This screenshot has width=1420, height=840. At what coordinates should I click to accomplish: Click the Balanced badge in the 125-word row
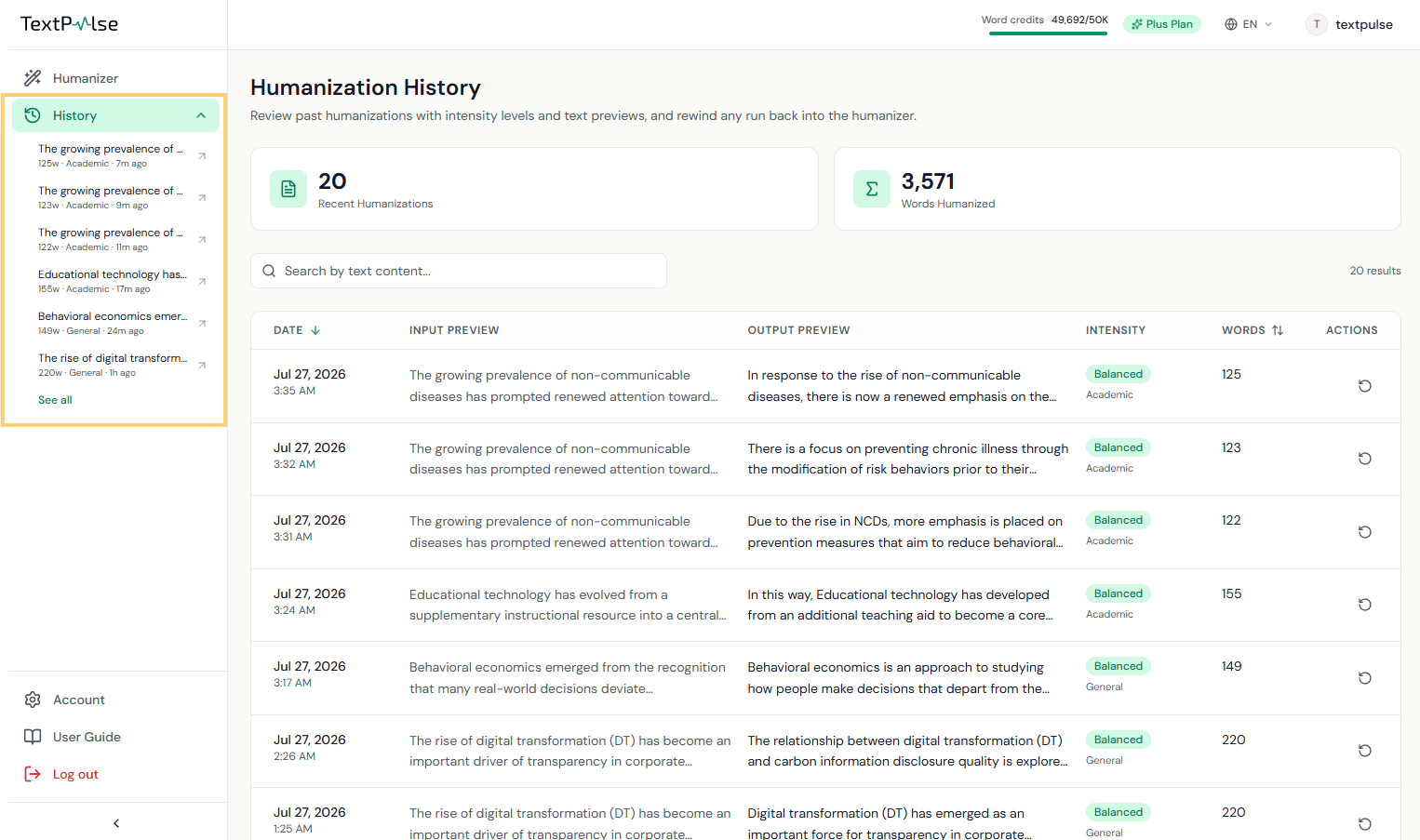(x=1119, y=374)
